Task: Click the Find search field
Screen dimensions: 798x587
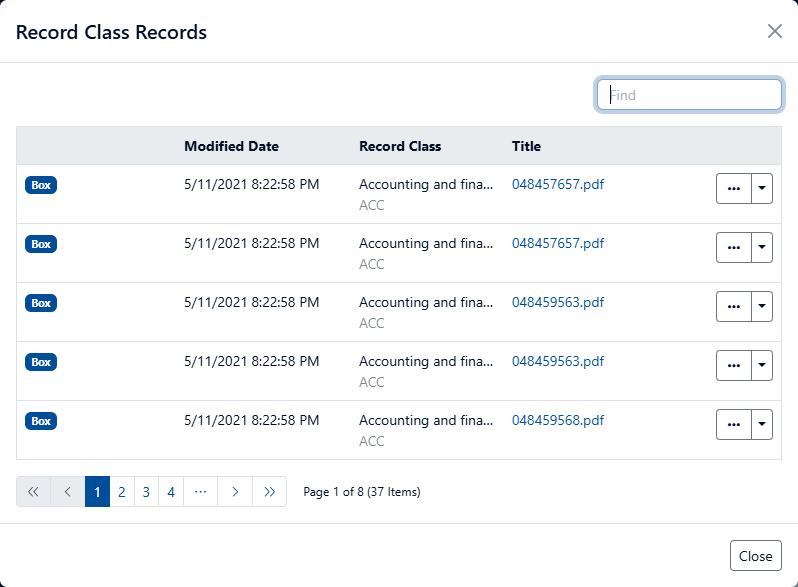Action: click(689, 95)
